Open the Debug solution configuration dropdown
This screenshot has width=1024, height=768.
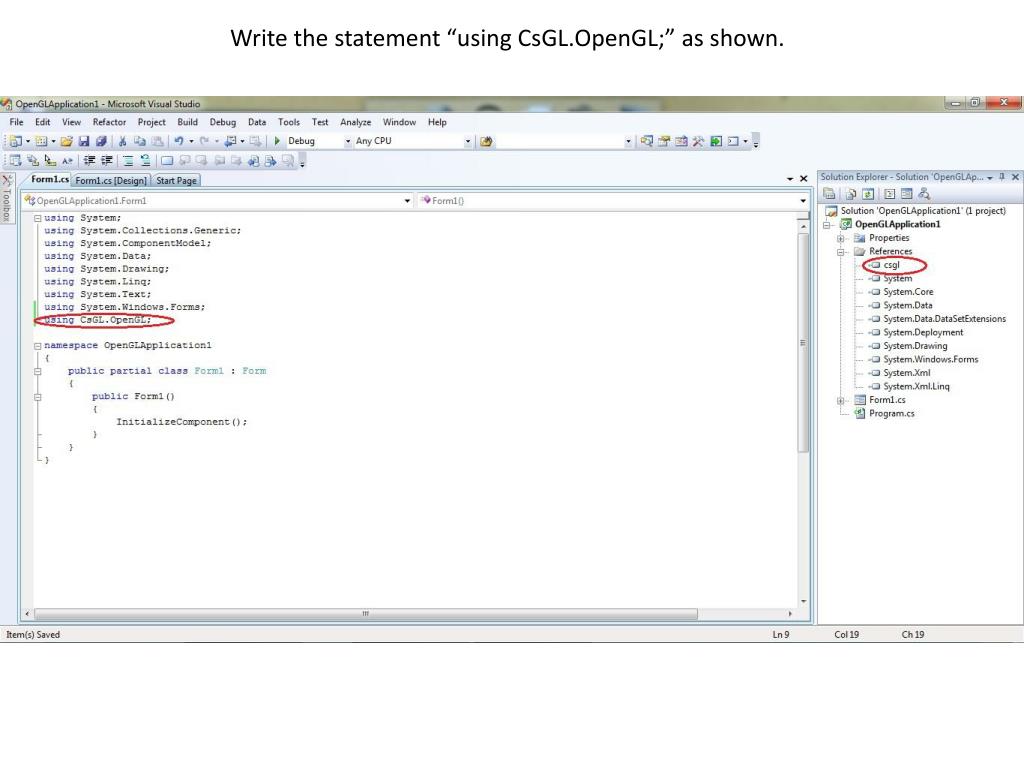coord(347,141)
